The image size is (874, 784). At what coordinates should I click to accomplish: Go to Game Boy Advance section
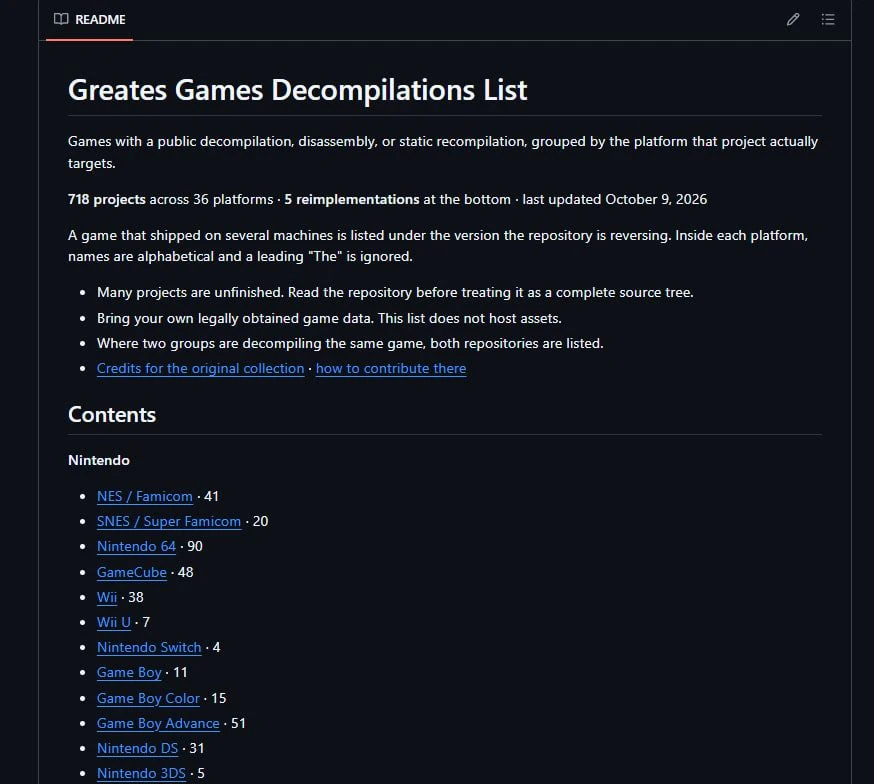[x=158, y=723]
